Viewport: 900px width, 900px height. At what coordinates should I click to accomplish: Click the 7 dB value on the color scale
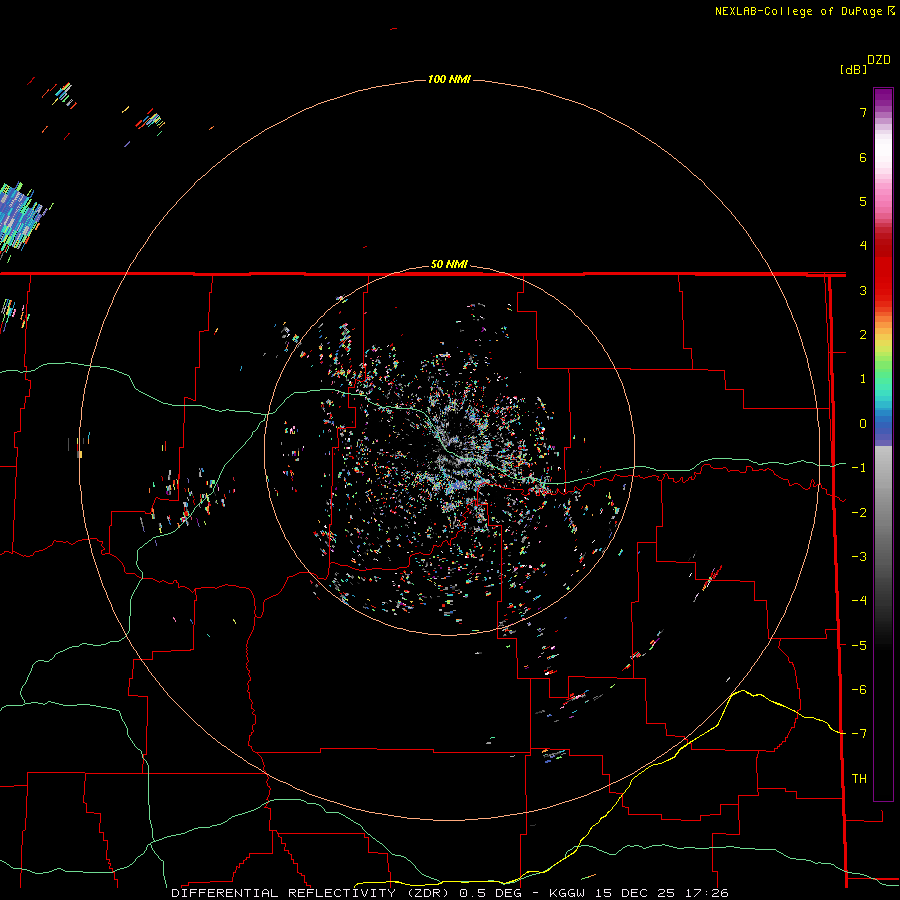pos(863,112)
